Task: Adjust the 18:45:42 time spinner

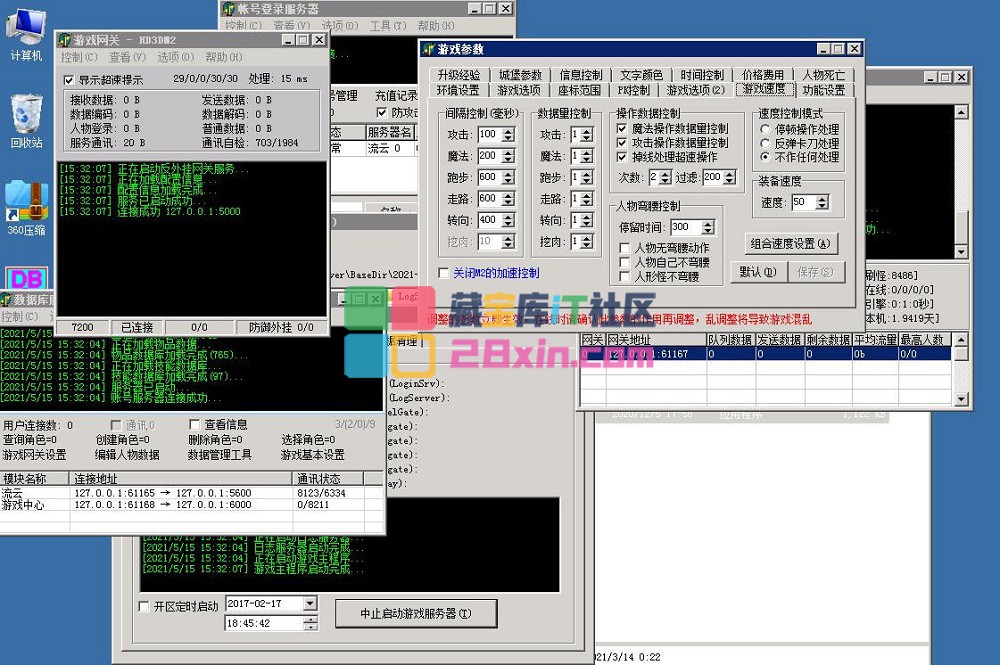Action: (x=310, y=624)
